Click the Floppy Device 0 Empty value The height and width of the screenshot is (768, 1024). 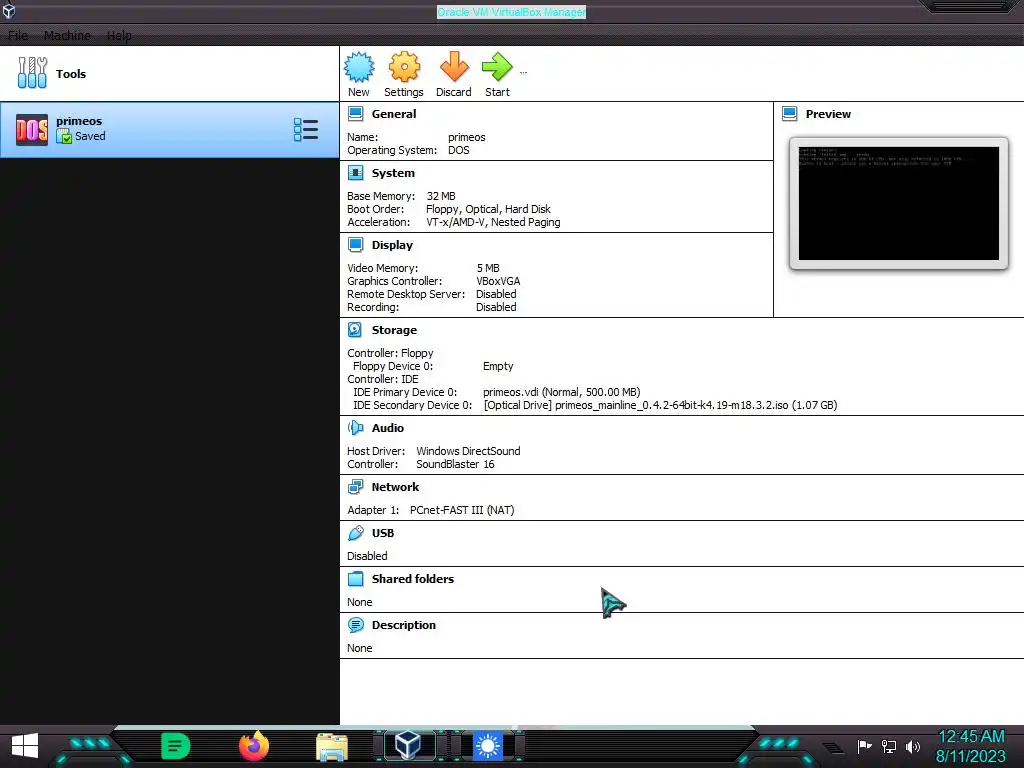pos(498,366)
